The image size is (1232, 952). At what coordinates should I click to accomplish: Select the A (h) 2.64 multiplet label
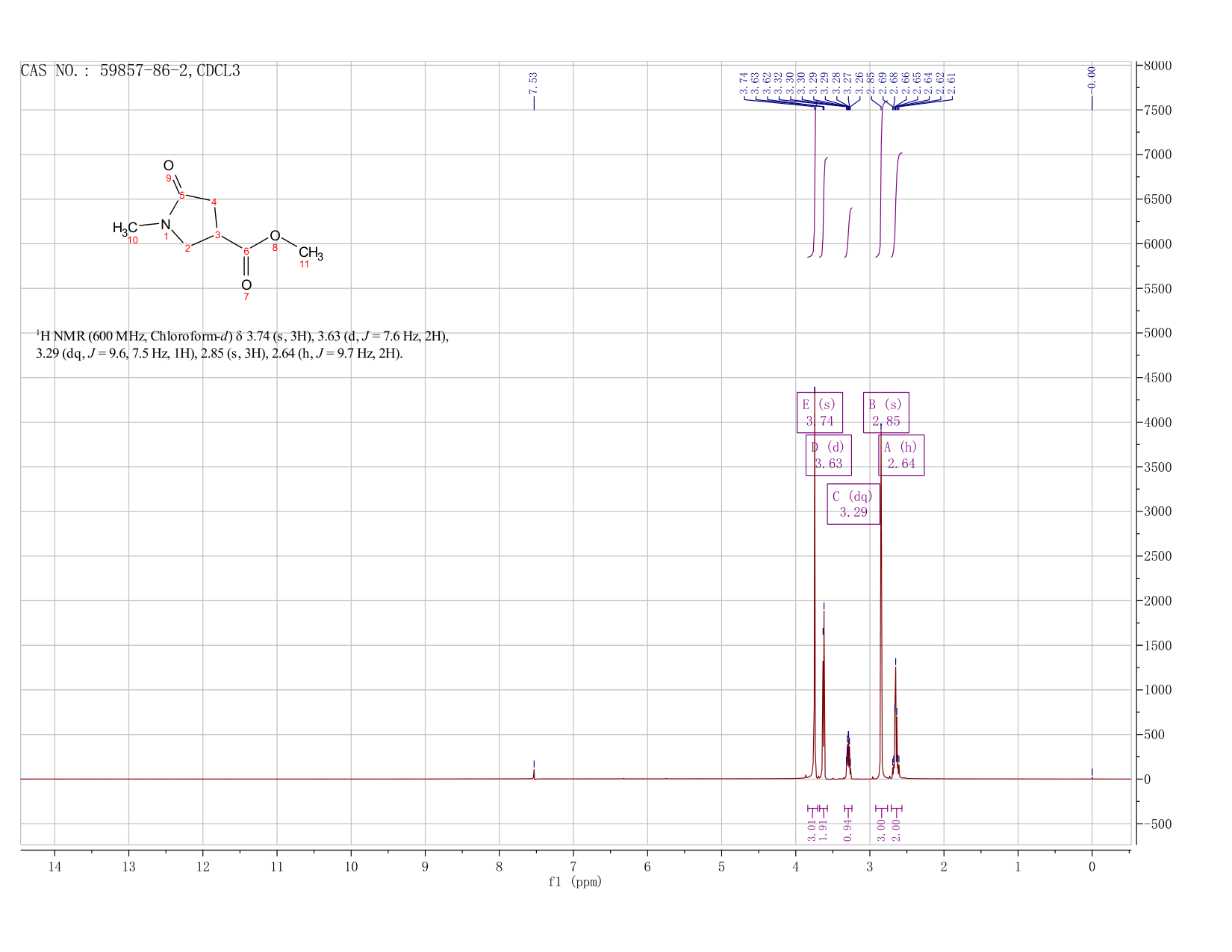[901, 455]
